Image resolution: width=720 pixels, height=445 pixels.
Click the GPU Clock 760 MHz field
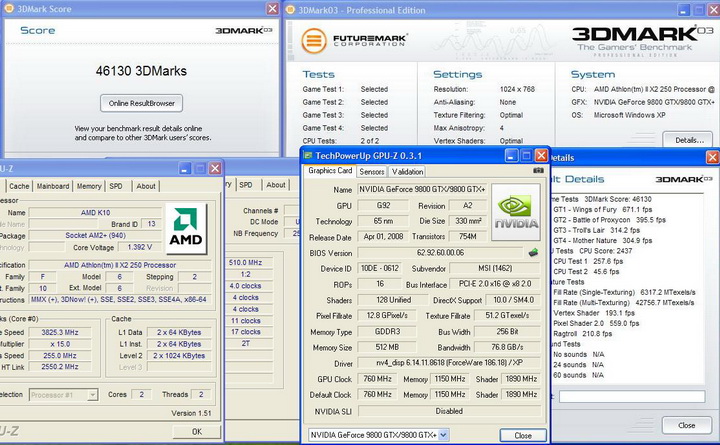377,379
